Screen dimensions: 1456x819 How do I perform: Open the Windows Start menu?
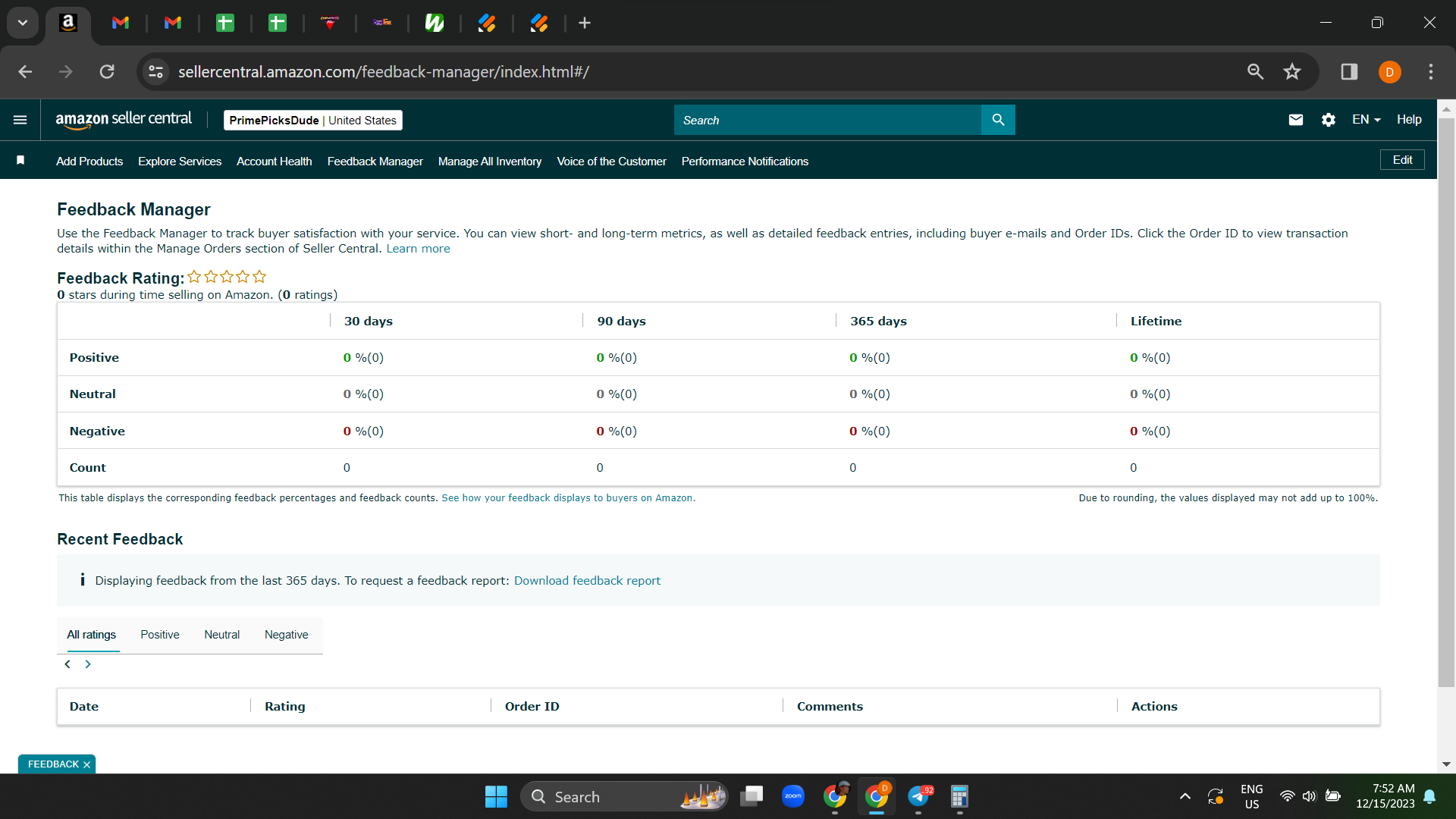point(496,796)
